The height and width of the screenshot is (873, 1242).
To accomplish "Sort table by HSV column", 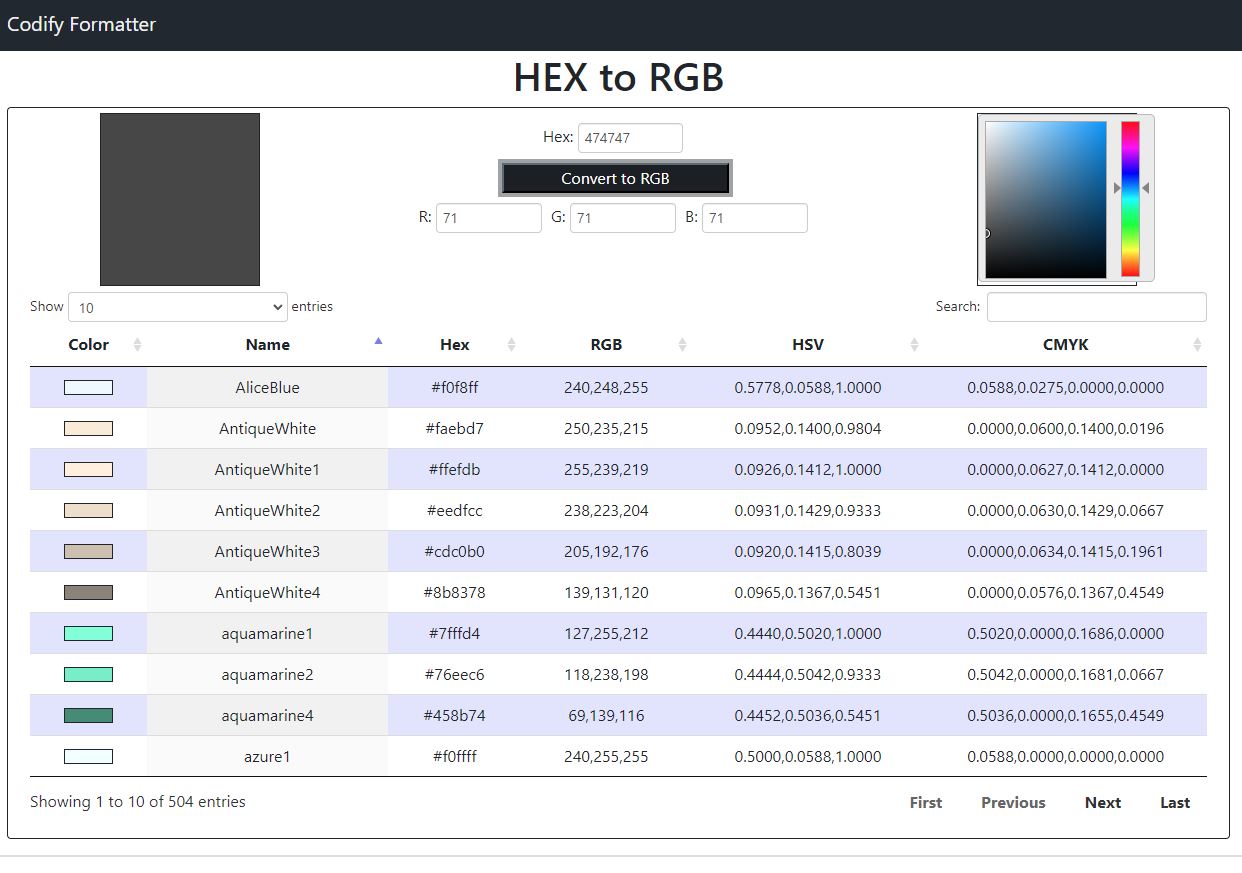I will tap(808, 345).
